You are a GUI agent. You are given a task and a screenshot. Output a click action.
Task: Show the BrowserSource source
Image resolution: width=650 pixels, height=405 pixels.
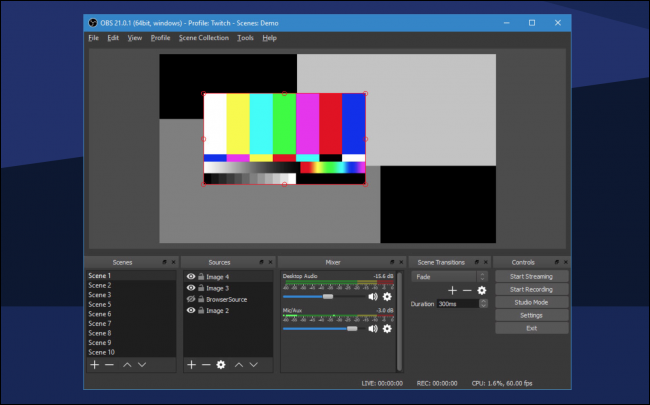(191, 299)
